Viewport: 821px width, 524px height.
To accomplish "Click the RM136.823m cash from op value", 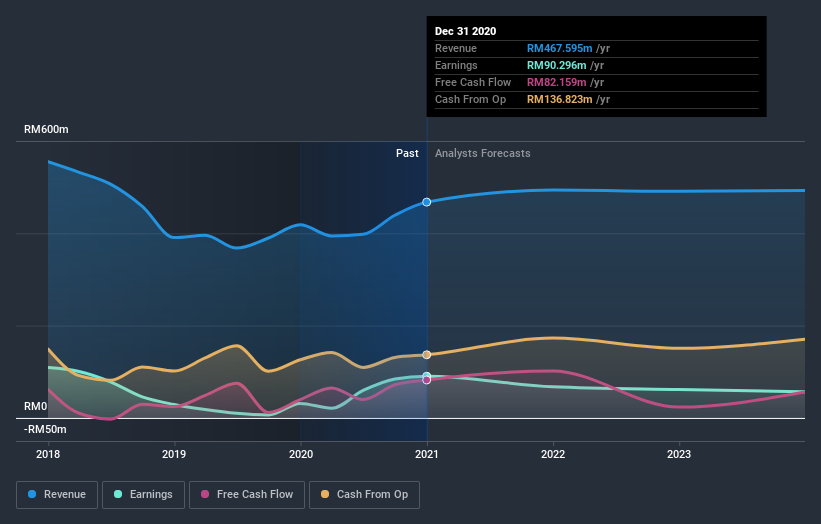I will [x=559, y=99].
